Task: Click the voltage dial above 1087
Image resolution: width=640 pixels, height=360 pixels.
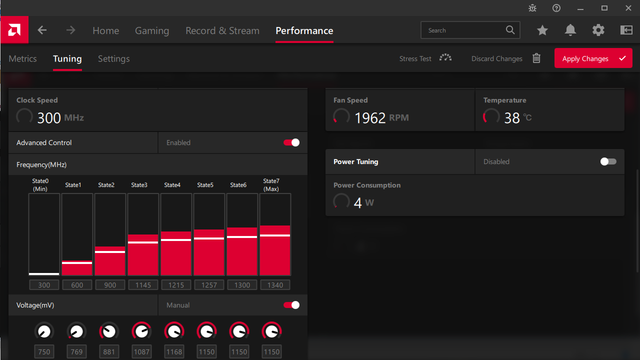Action: [x=141, y=331]
